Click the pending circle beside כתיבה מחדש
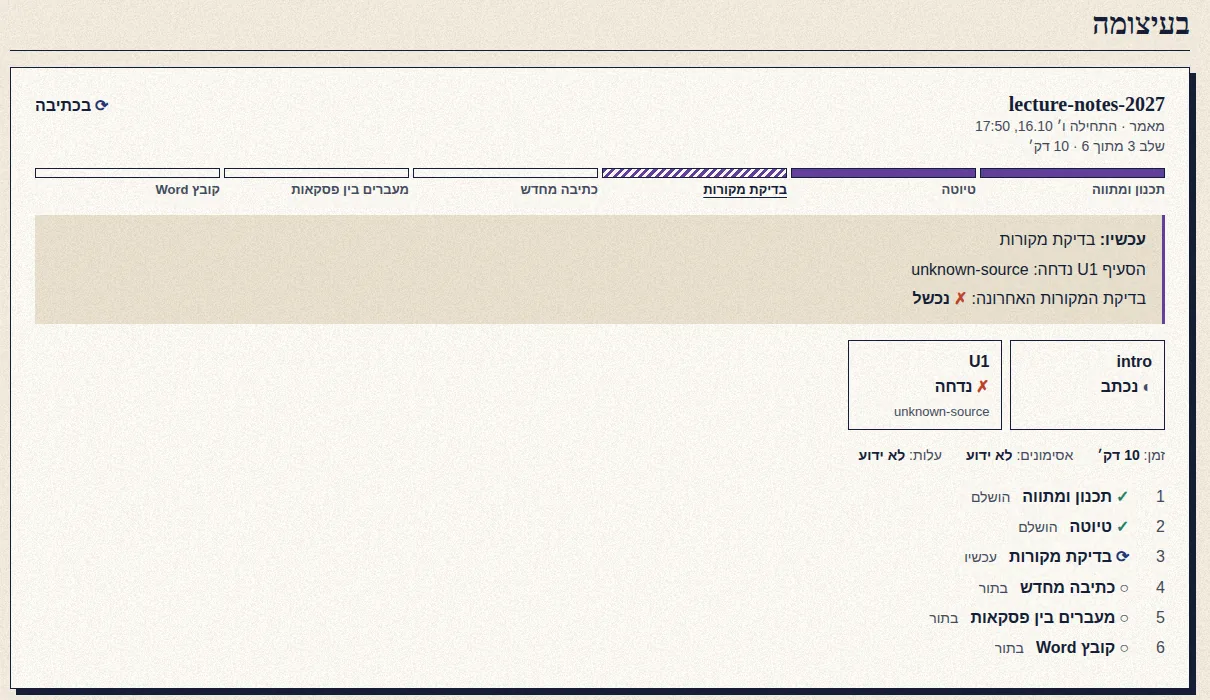The image size is (1210, 700). [1124, 588]
